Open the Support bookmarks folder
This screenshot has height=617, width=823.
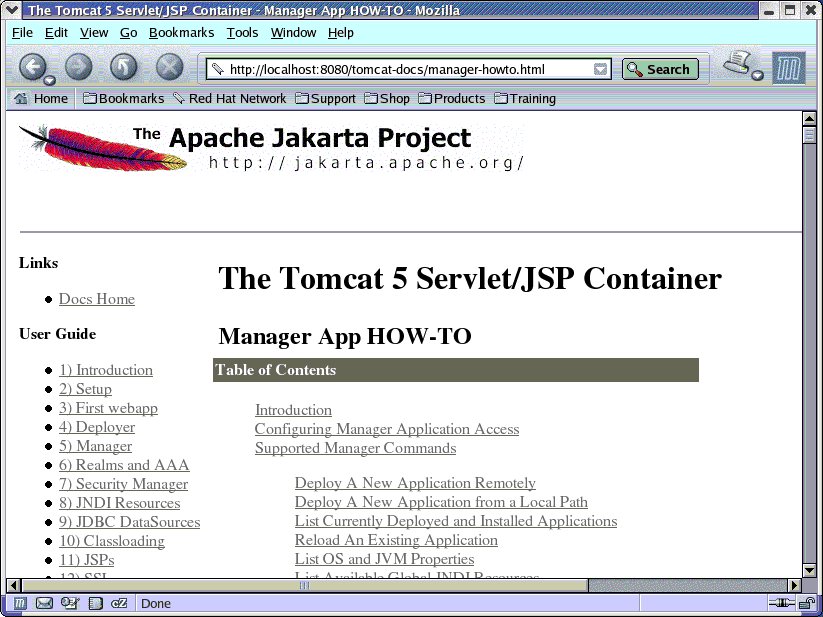[x=325, y=99]
